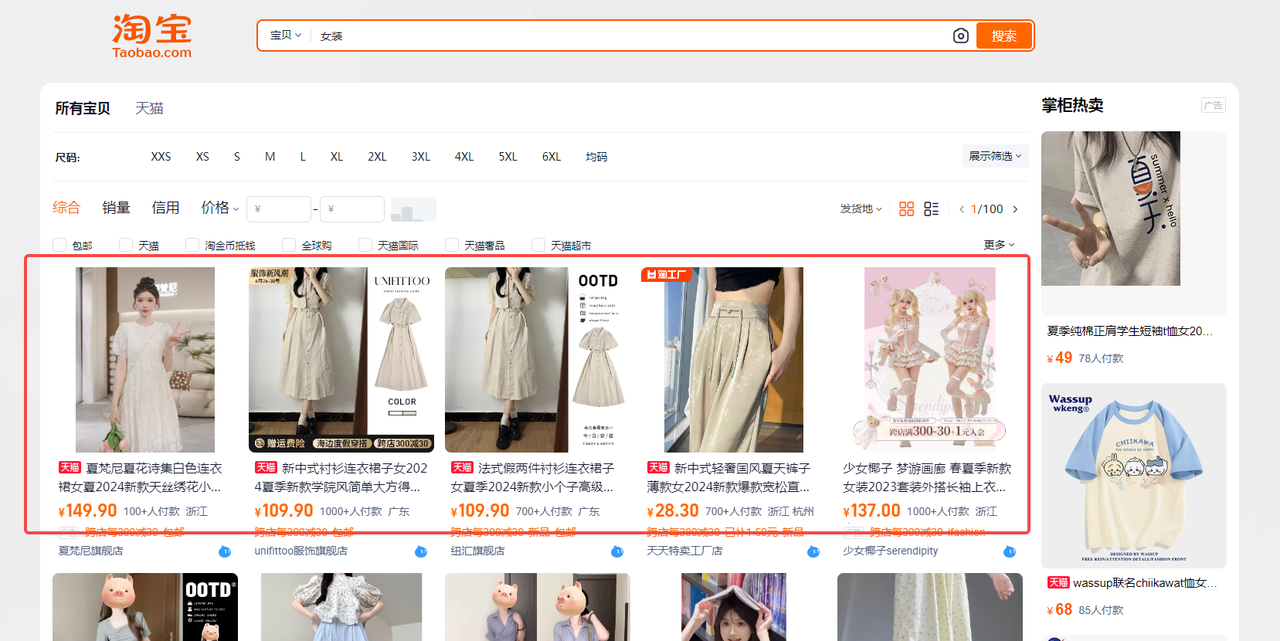Filter by size XS
Image resolution: width=1280 pixels, height=641 pixels.
(203, 157)
